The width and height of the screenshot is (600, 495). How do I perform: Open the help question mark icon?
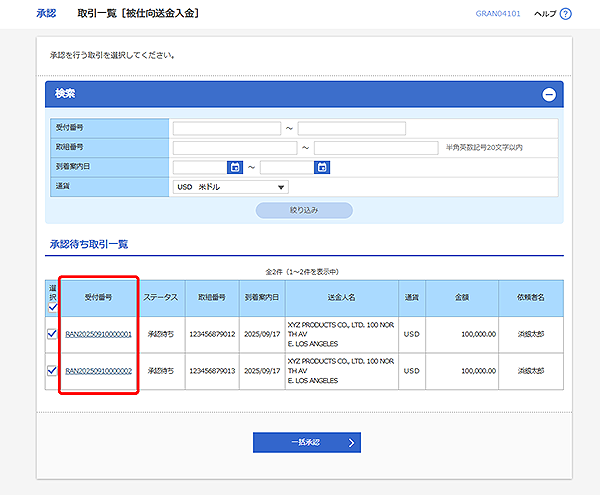pos(565,14)
